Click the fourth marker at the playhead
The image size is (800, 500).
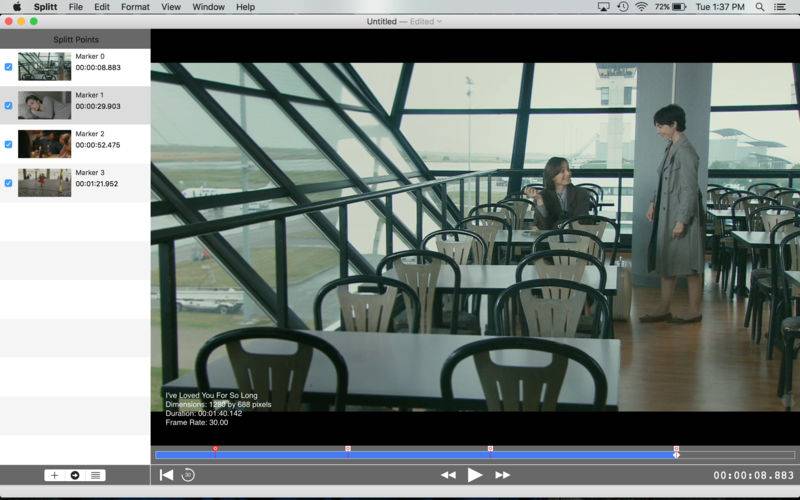[x=676, y=449]
